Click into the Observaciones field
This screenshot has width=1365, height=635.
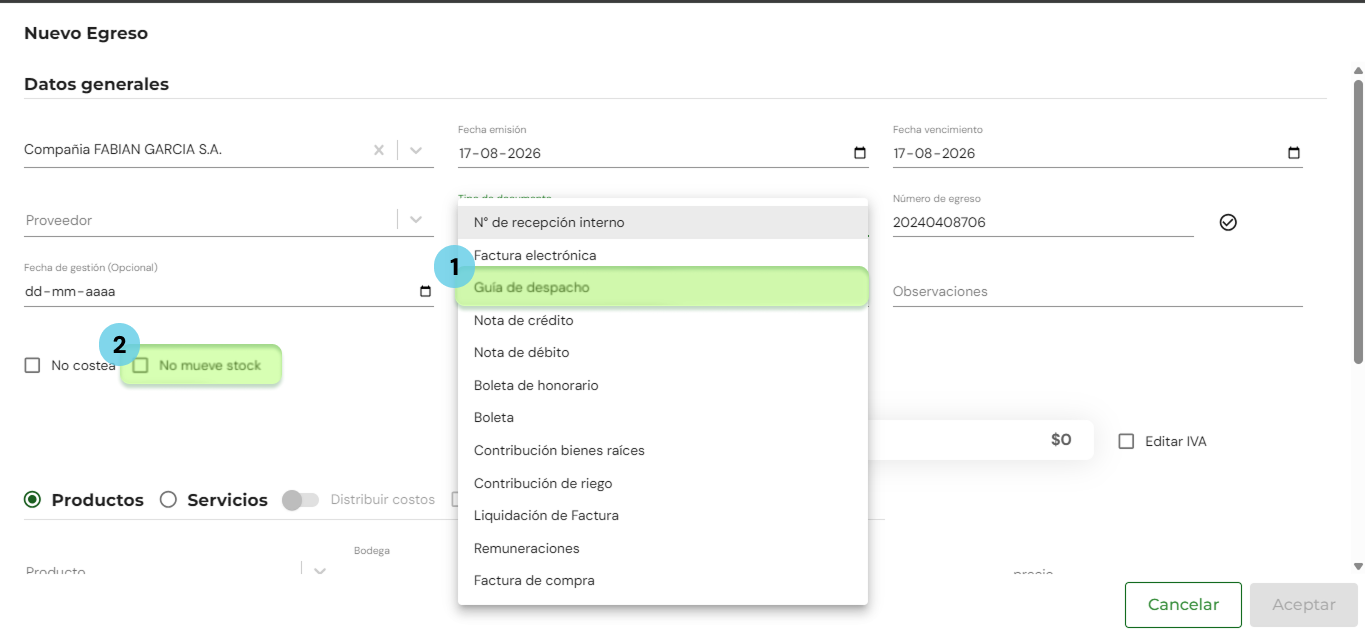pos(1097,292)
